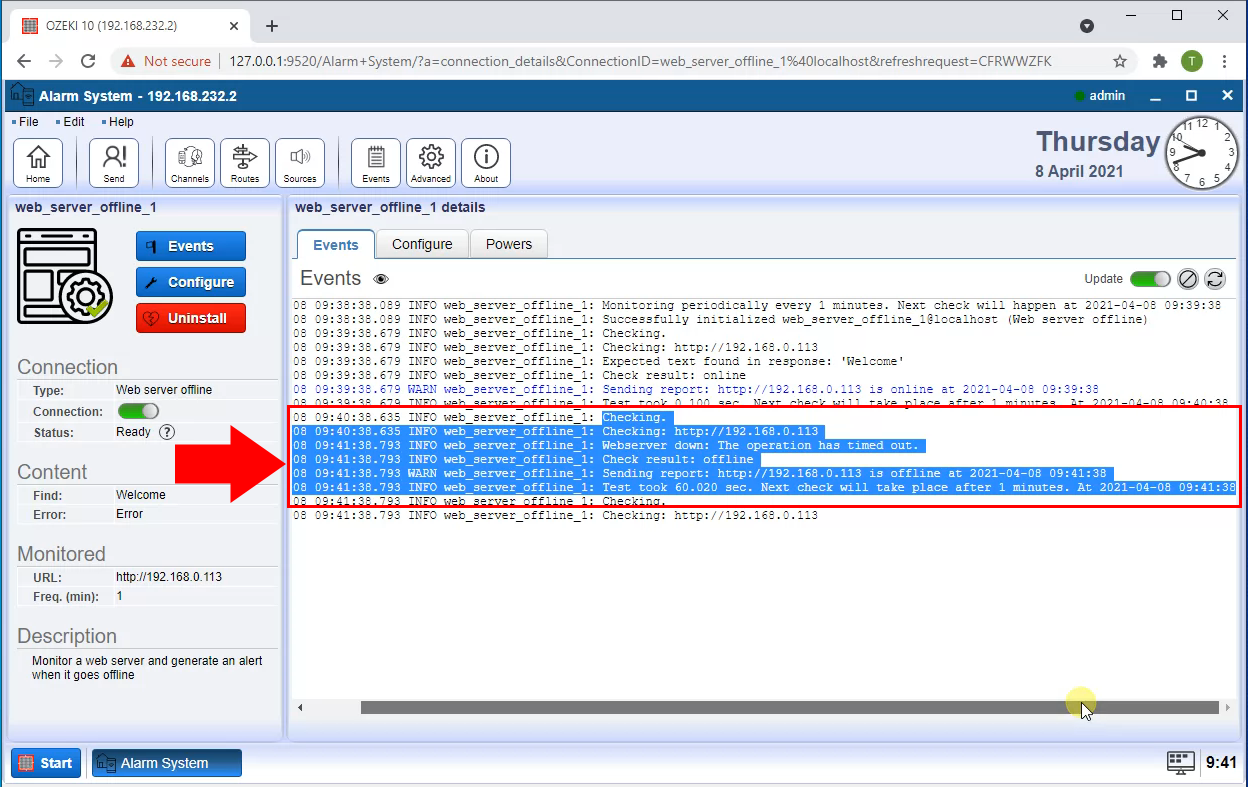Reload the browser page
This screenshot has height=787, width=1248.
[x=88, y=61]
